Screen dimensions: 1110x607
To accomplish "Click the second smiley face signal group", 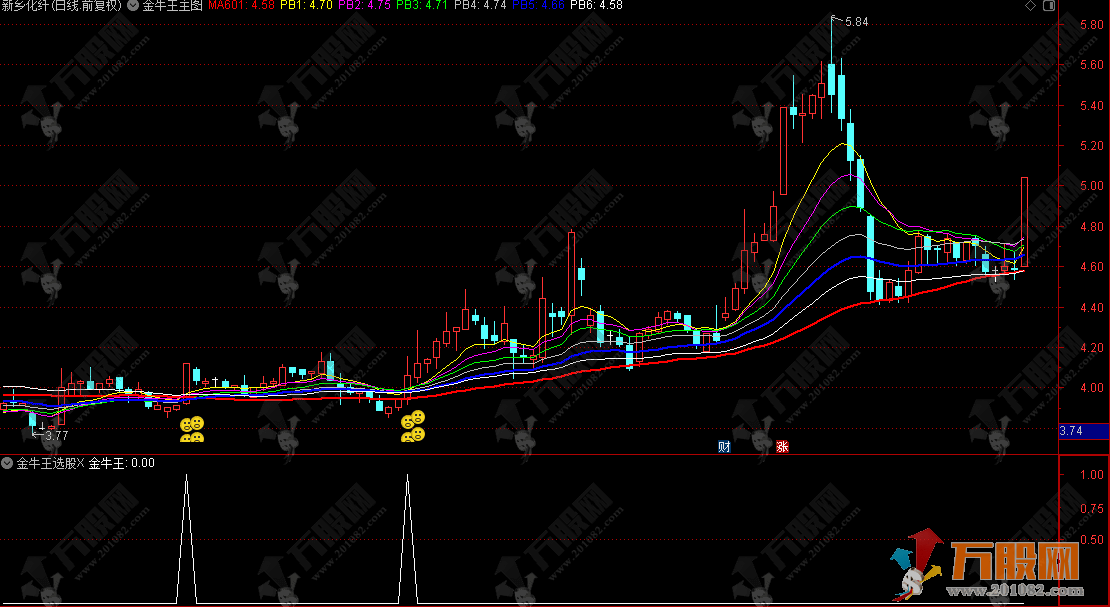I will click(x=413, y=426).
